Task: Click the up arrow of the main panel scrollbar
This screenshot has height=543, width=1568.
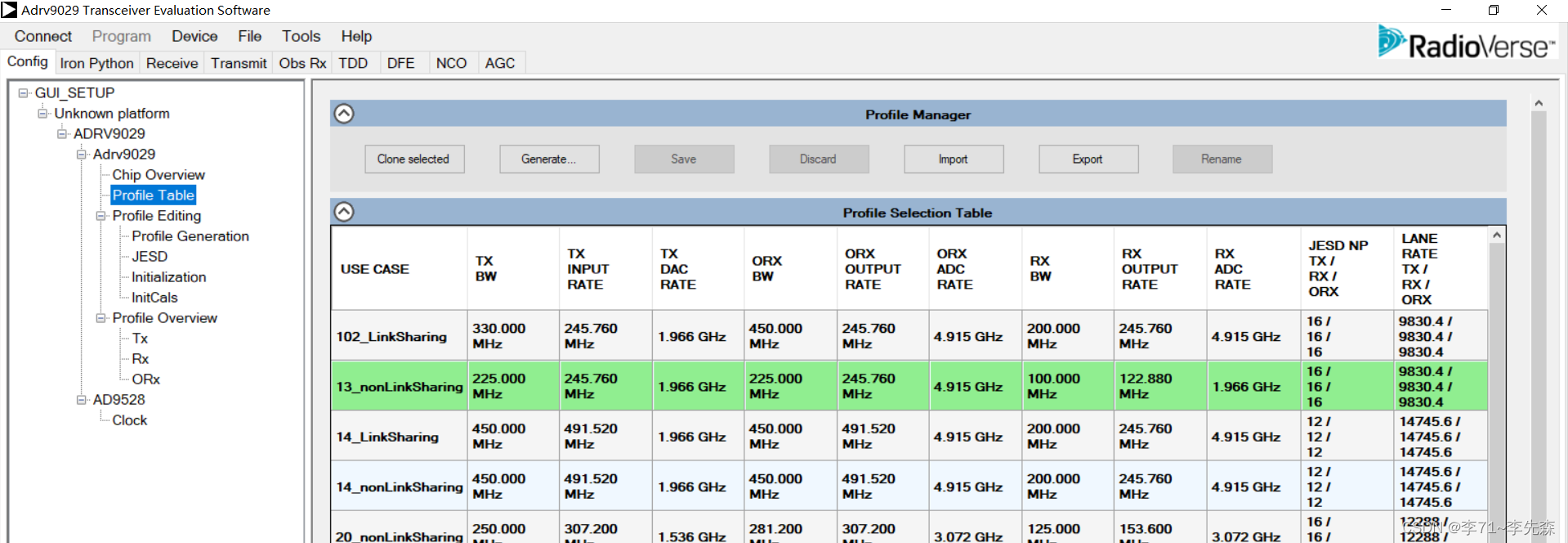Action: click(x=1539, y=103)
